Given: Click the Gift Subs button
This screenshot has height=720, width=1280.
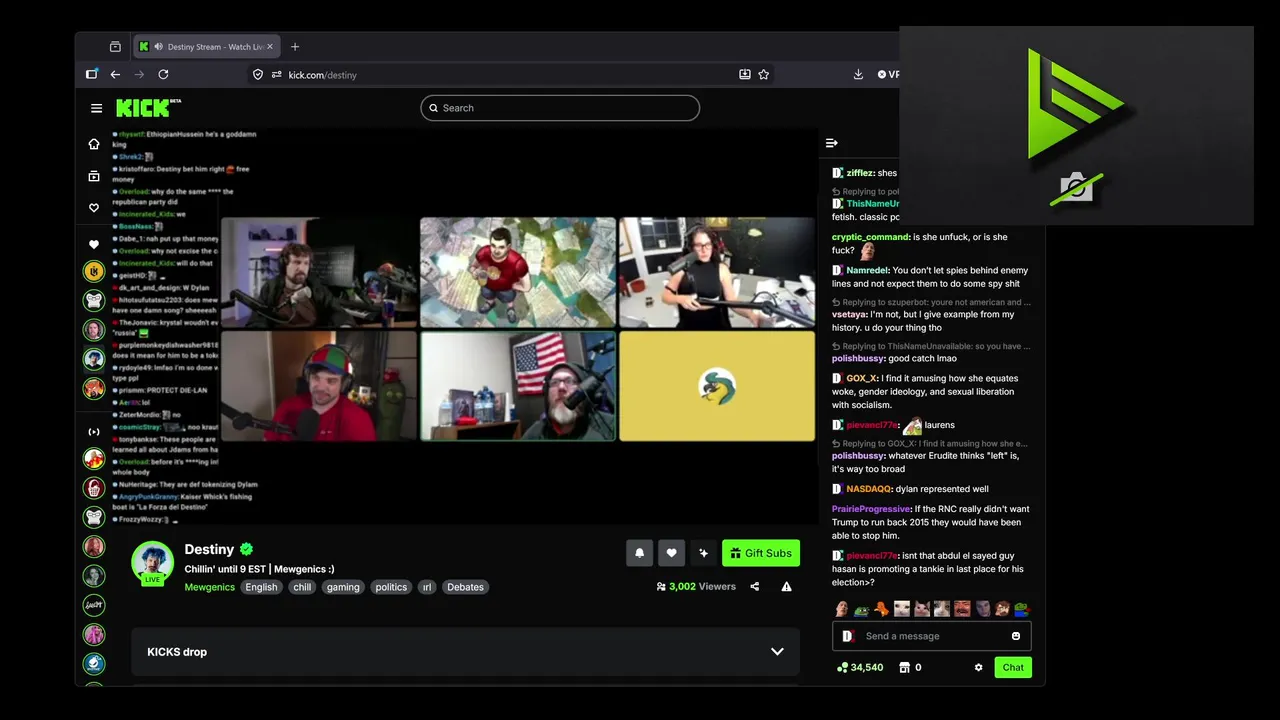Looking at the screenshot, I should [761, 553].
